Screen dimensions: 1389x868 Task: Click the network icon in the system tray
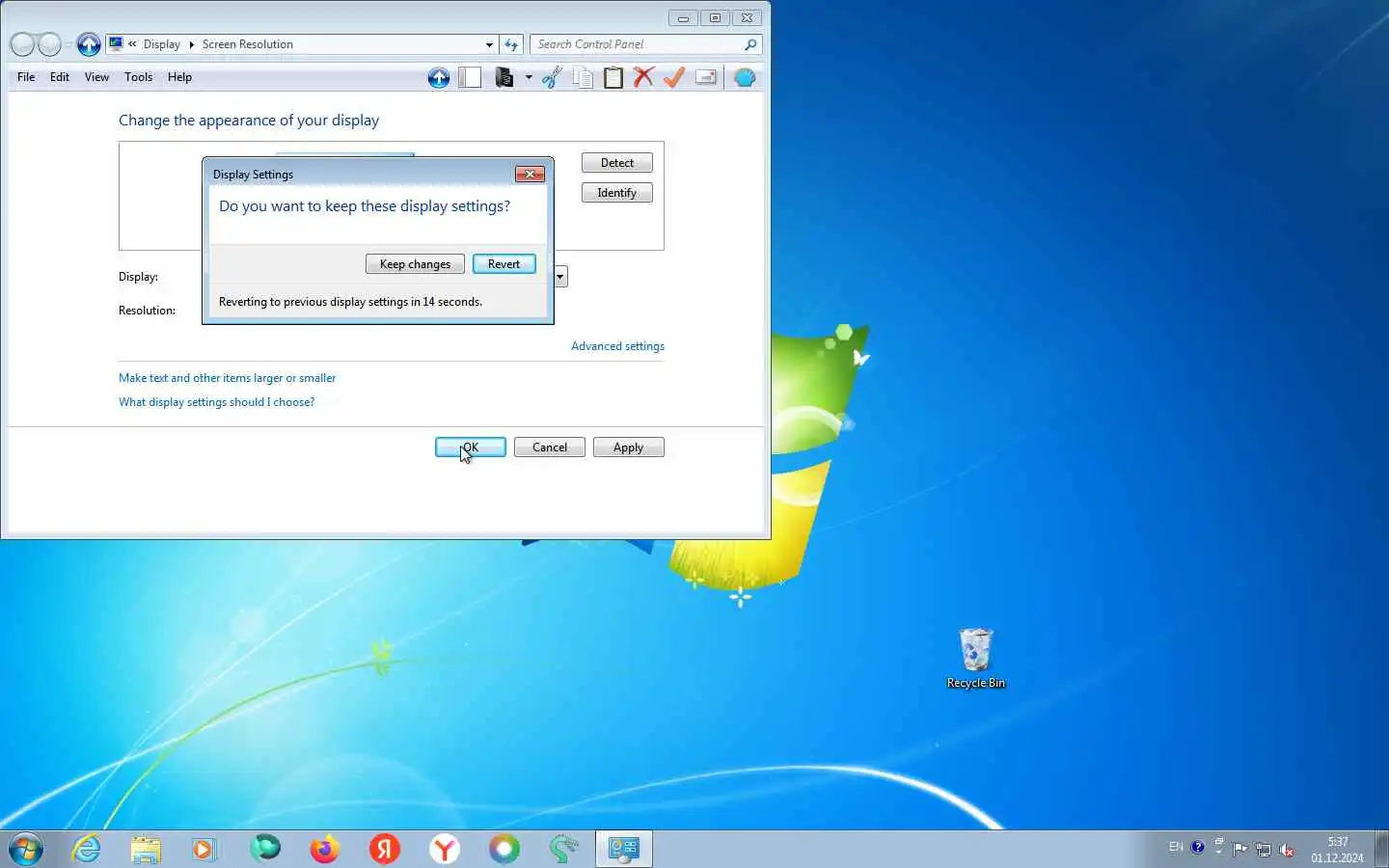coord(1264,850)
